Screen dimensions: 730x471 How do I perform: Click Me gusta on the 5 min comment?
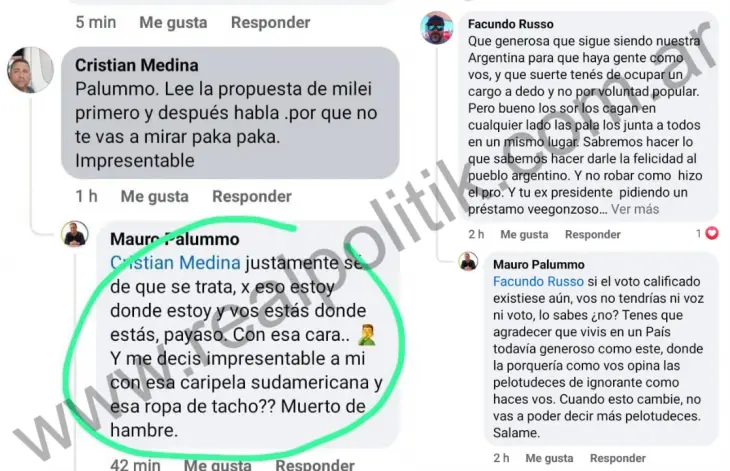coord(173,22)
